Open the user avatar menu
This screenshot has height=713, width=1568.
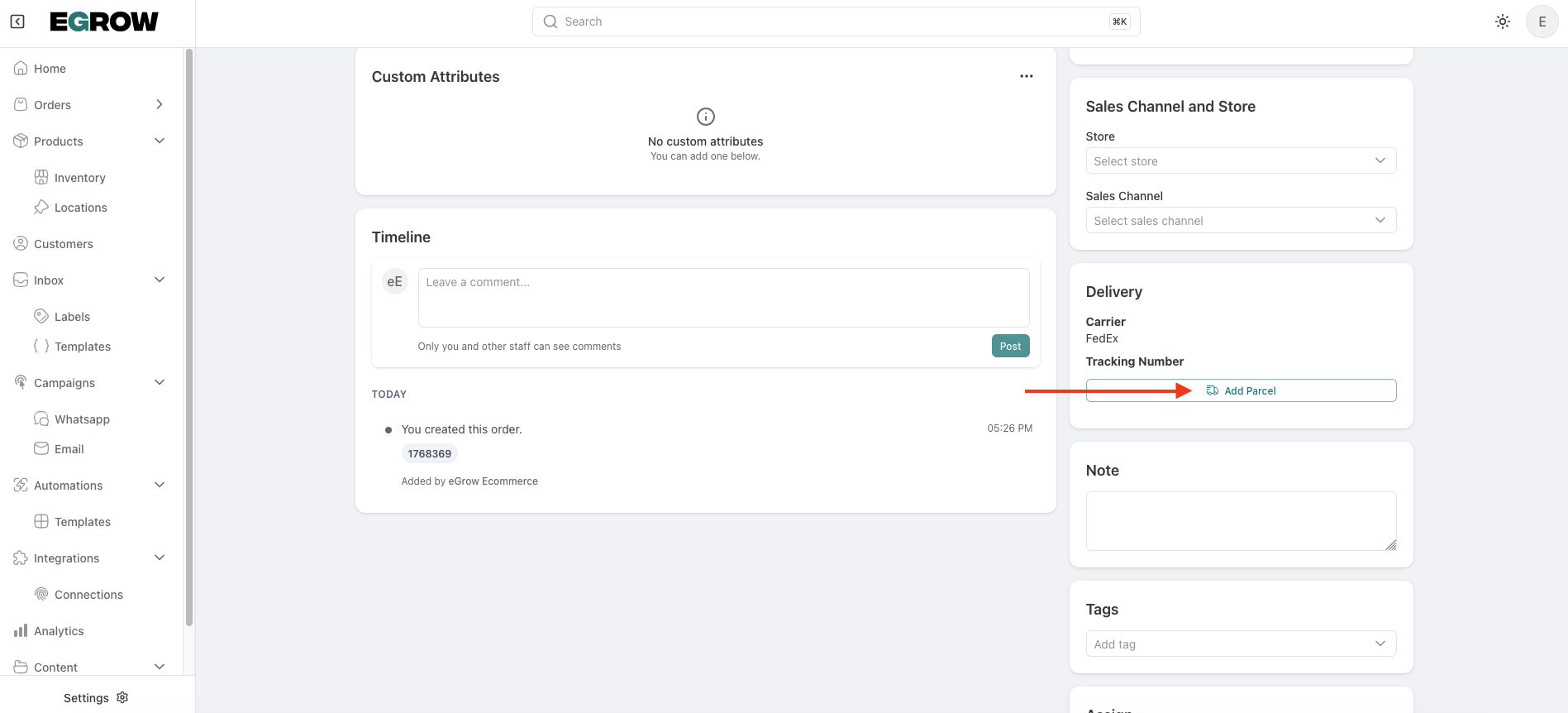[1542, 22]
